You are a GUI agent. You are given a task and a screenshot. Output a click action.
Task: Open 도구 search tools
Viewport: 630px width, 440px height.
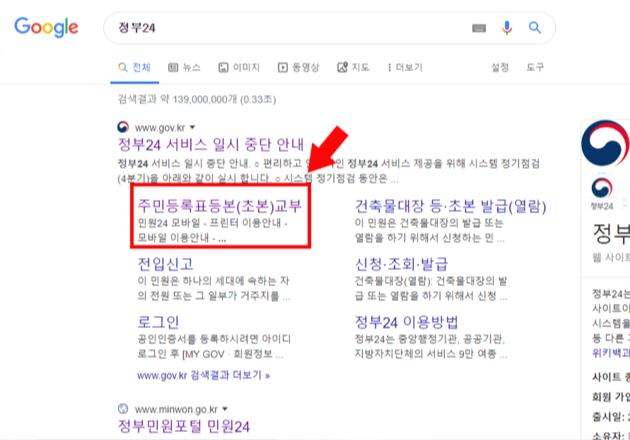[535, 68]
